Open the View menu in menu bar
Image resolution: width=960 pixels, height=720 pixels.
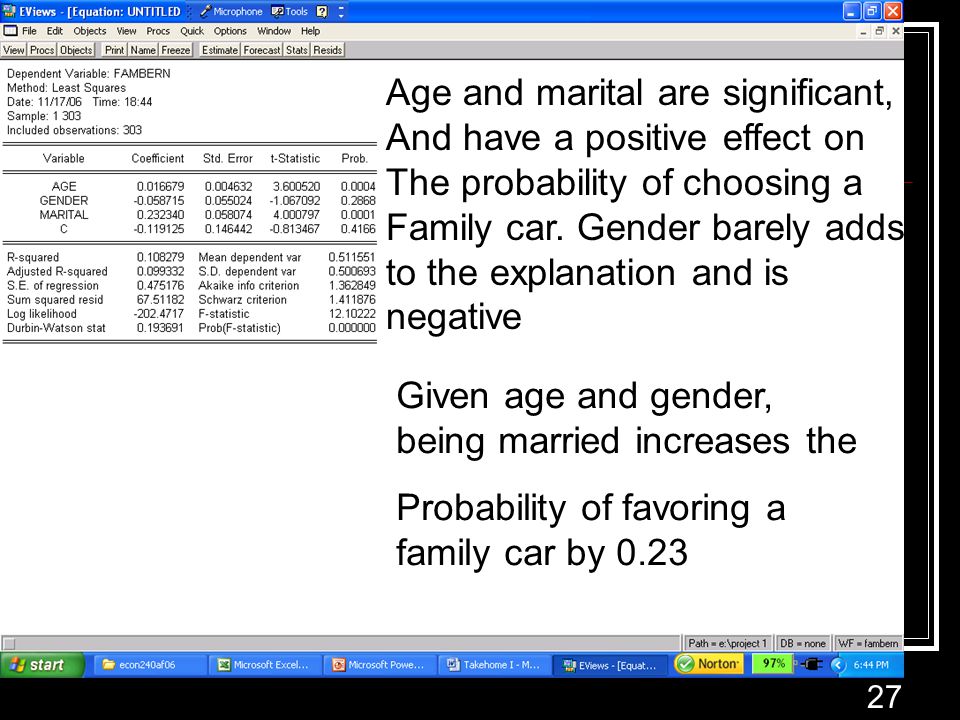point(126,31)
